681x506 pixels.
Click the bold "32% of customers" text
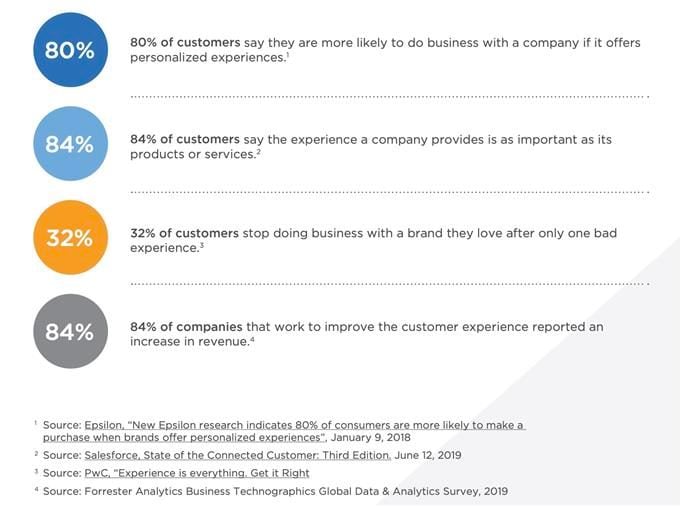click(185, 233)
